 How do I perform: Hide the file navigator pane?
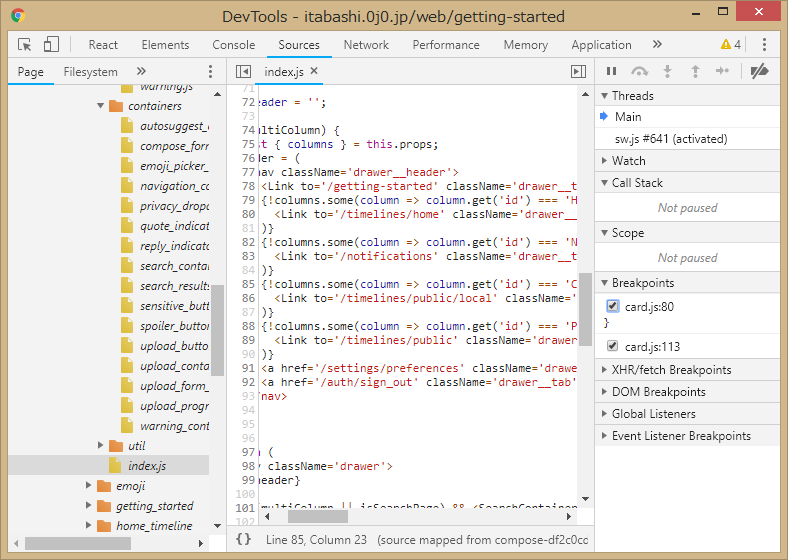242,72
